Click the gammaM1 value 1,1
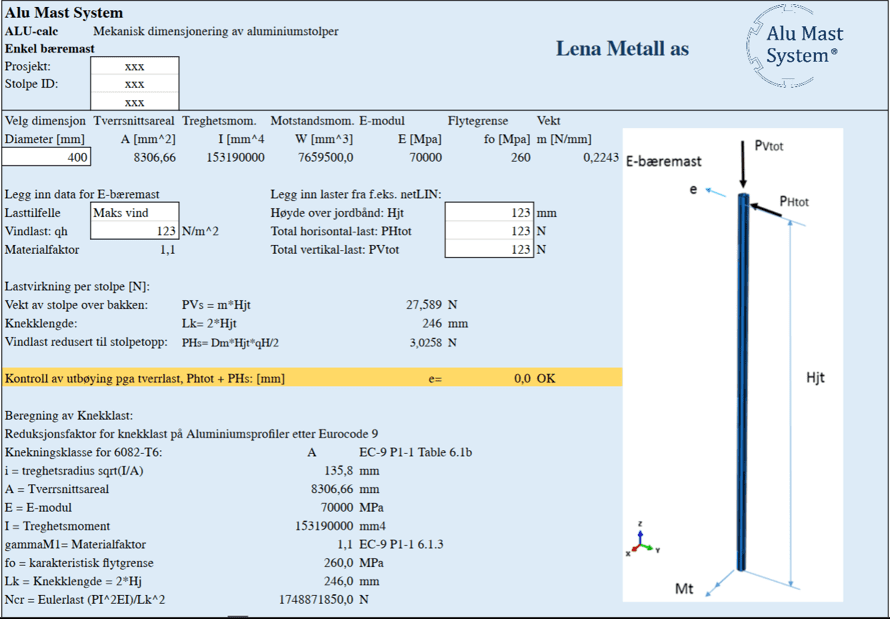890x619 pixels. pos(345,545)
